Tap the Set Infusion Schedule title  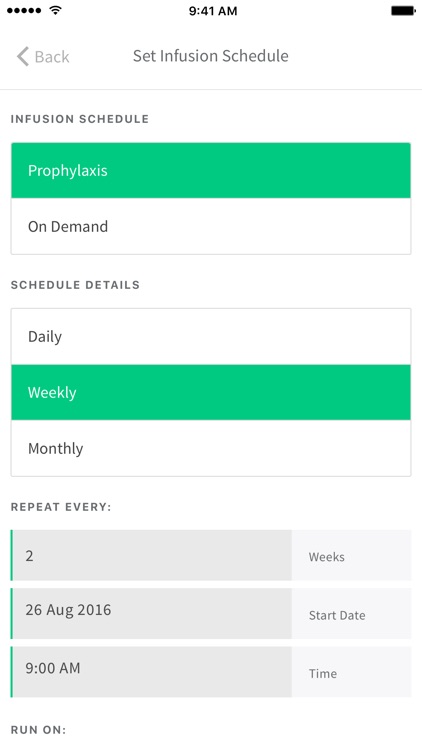(211, 56)
